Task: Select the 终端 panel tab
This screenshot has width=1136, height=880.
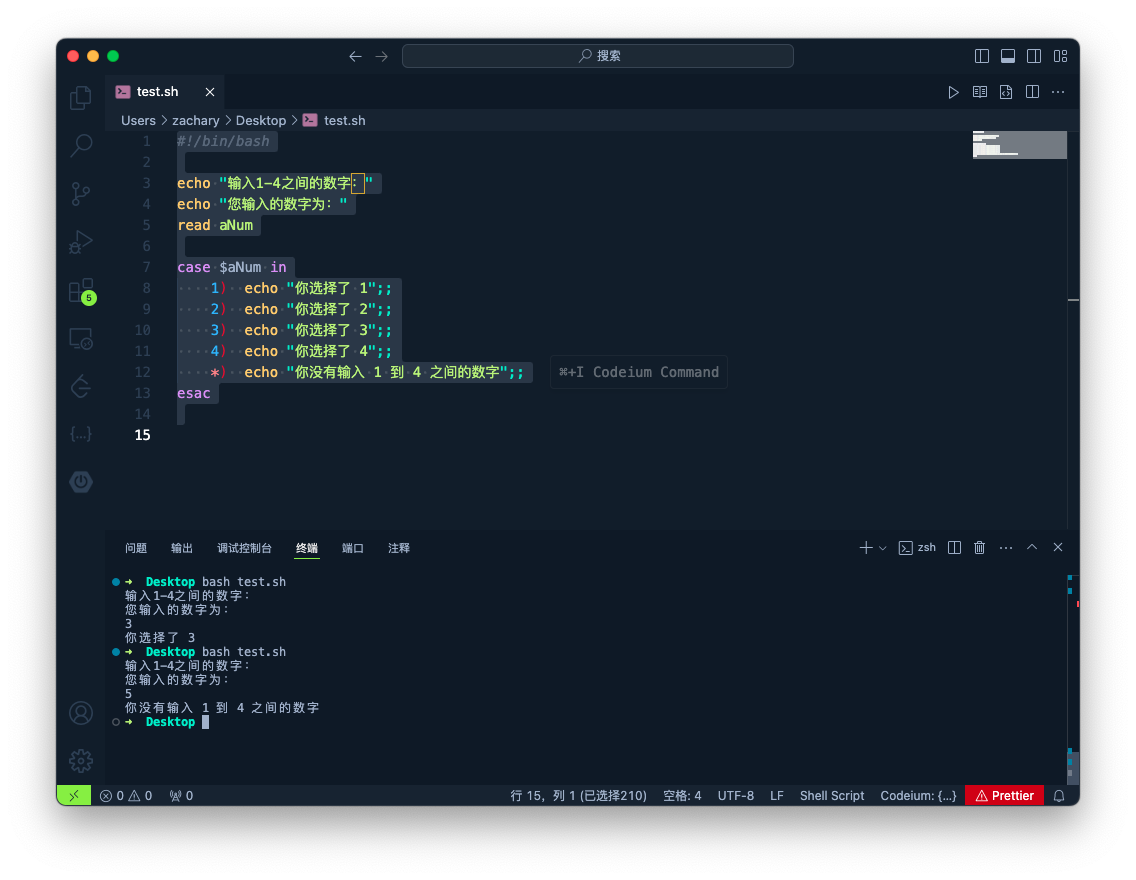Action: click(x=306, y=548)
